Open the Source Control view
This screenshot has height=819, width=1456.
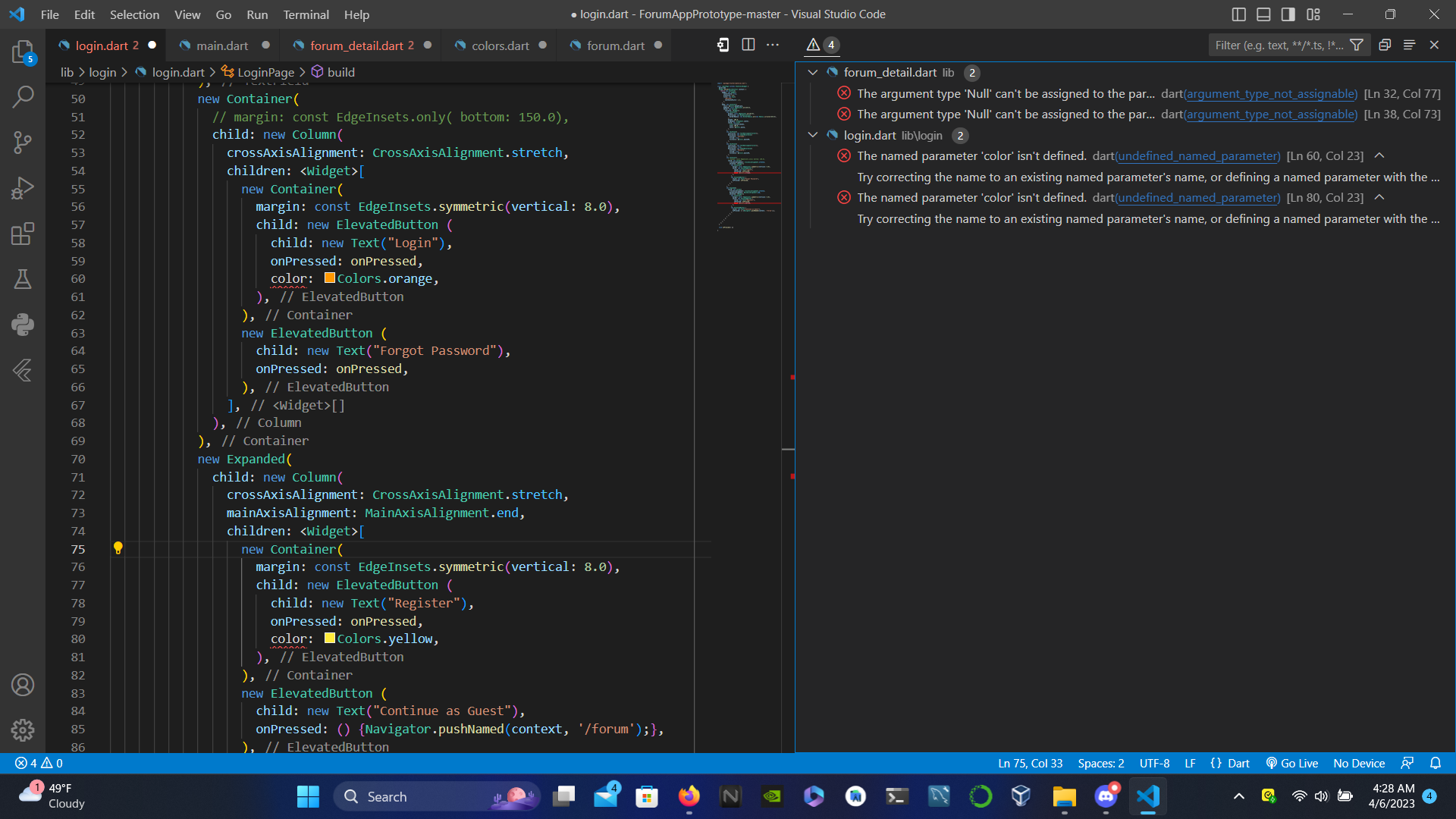[x=23, y=143]
